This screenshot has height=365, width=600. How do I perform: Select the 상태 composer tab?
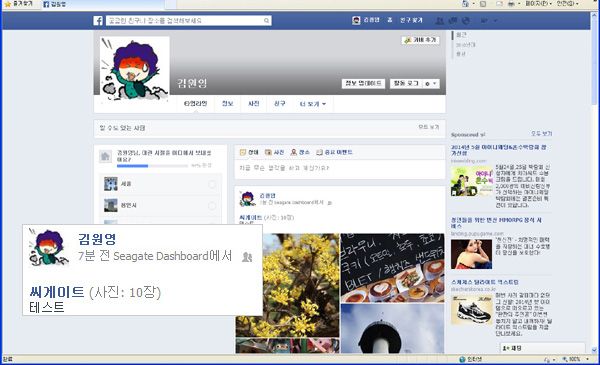pyautogui.click(x=249, y=152)
